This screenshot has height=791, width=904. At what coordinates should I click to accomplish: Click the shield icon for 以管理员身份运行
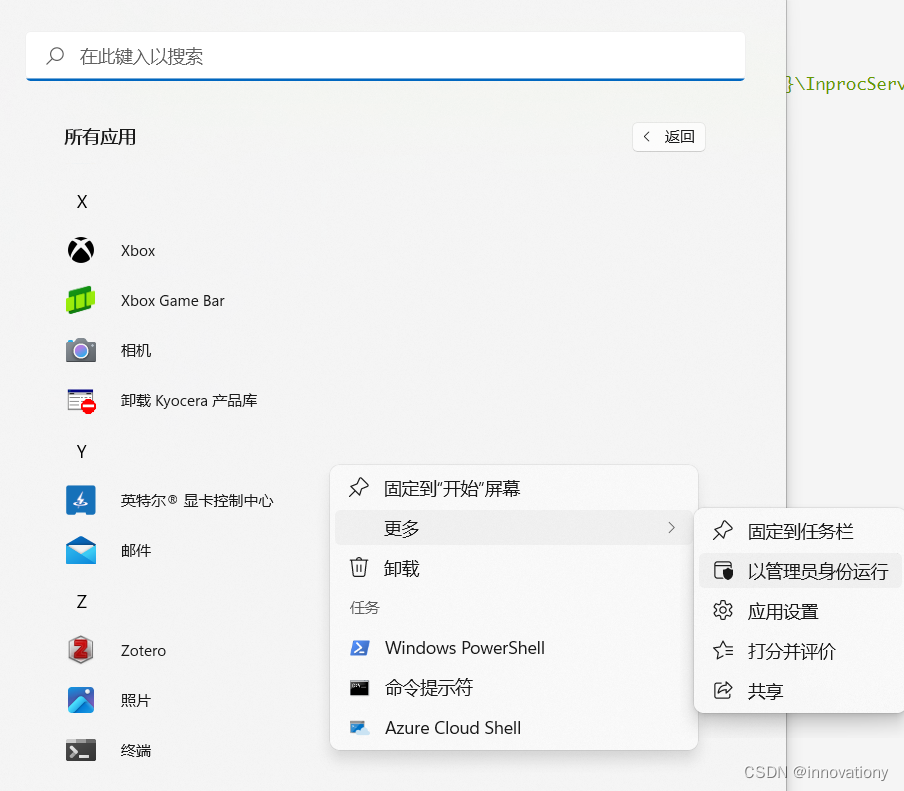pyautogui.click(x=723, y=571)
